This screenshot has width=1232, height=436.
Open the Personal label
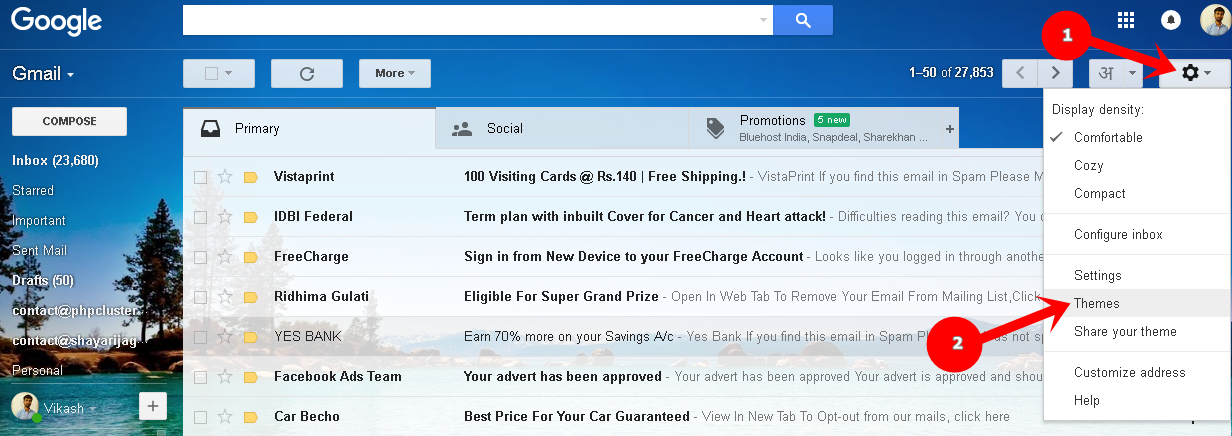click(37, 370)
